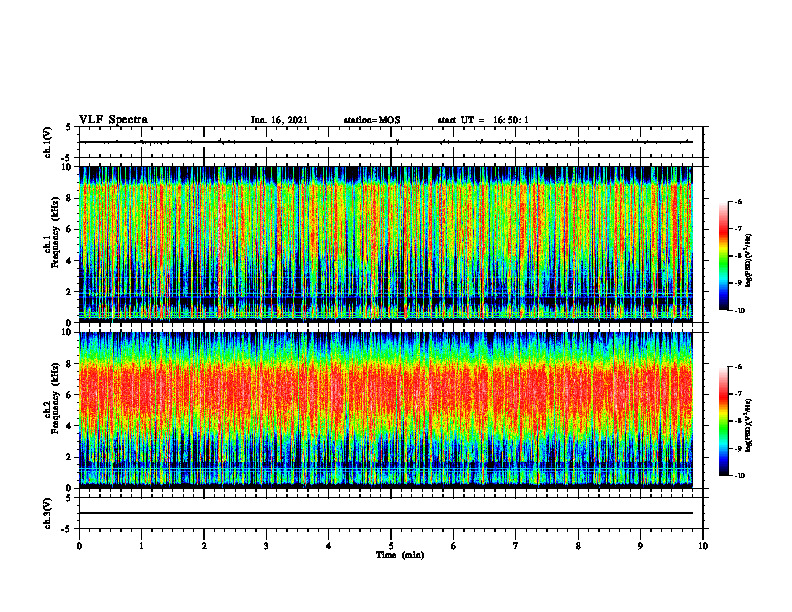Click the 'VLF Spectra' plot title

(113, 120)
